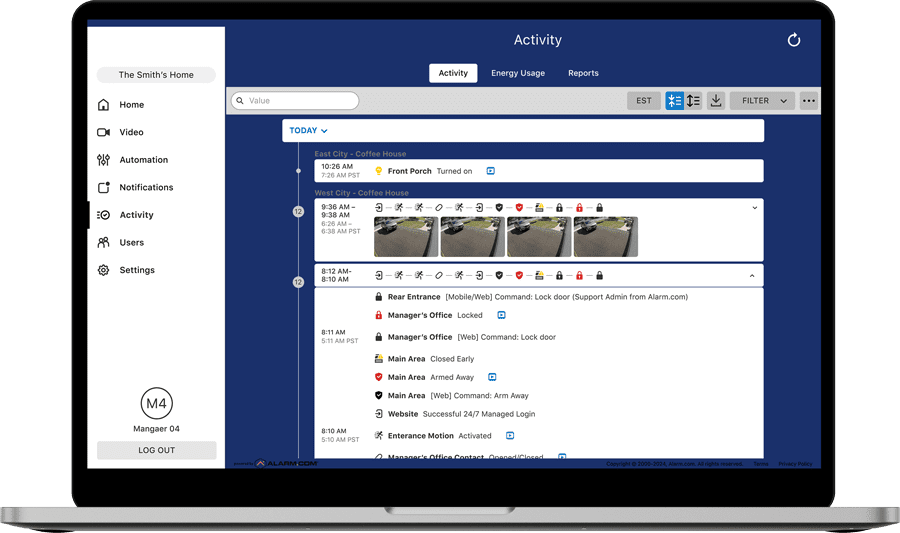Play the Main Area Armed Away clip
The height and width of the screenshot is (533, 900).
pyautogui.click(x=492, y=377)
